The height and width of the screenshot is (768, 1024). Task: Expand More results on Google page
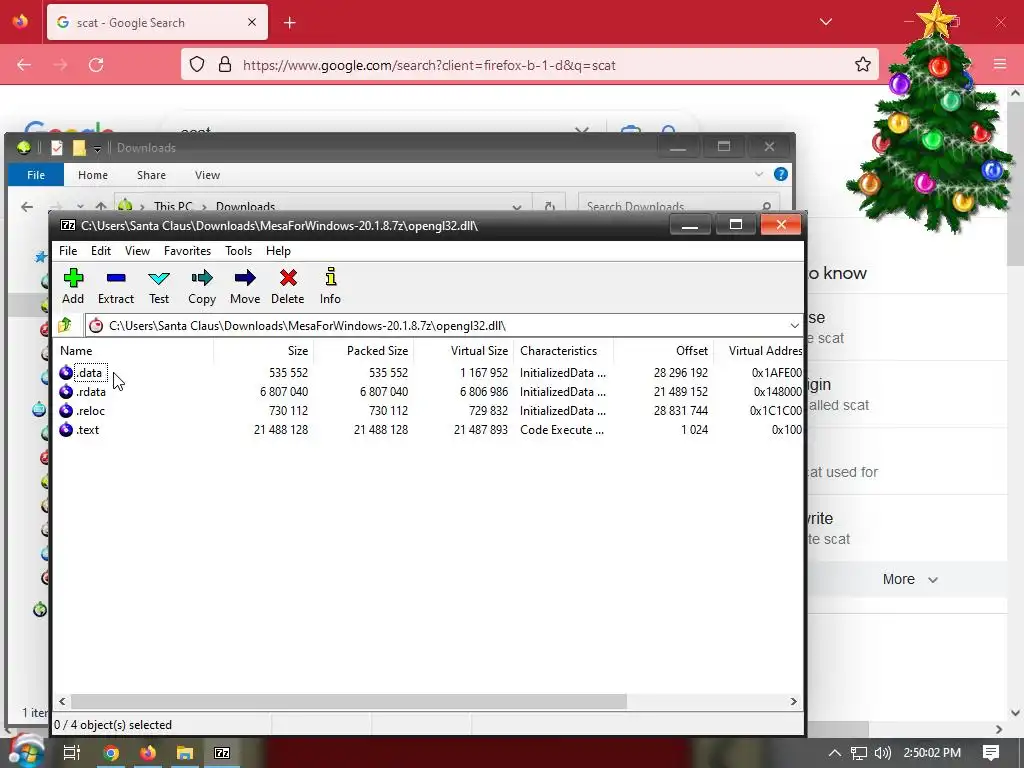point(910,579)
